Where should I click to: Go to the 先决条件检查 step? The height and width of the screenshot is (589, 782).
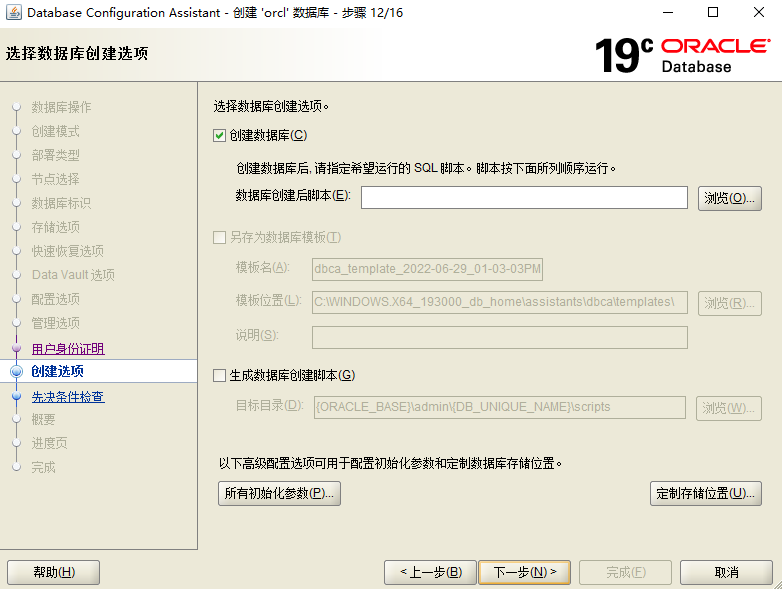point(68,397)
